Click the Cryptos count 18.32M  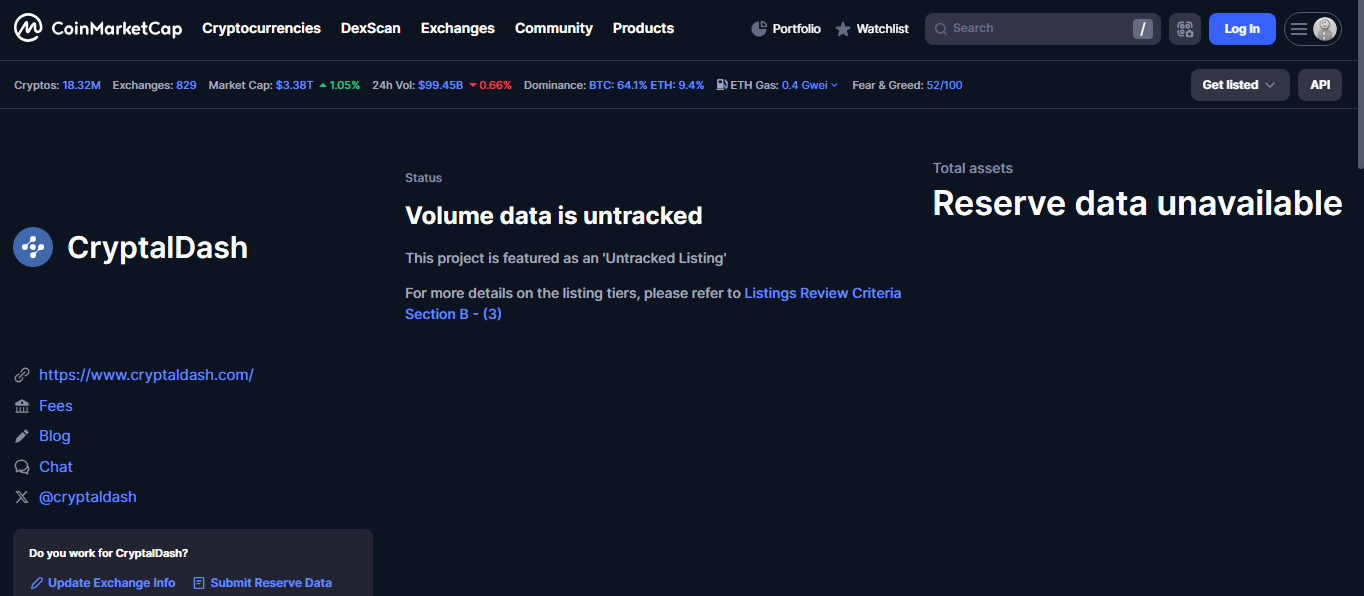point(81,85)
